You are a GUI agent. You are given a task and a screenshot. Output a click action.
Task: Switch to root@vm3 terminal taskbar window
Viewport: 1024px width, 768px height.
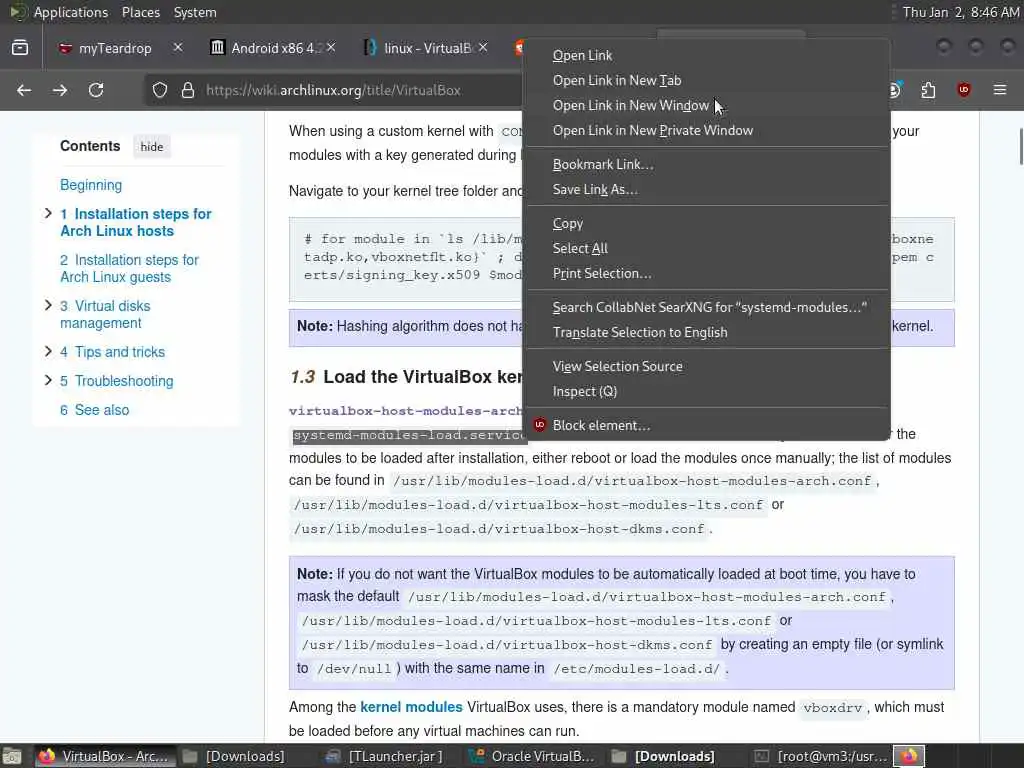[x=821, y=756]
